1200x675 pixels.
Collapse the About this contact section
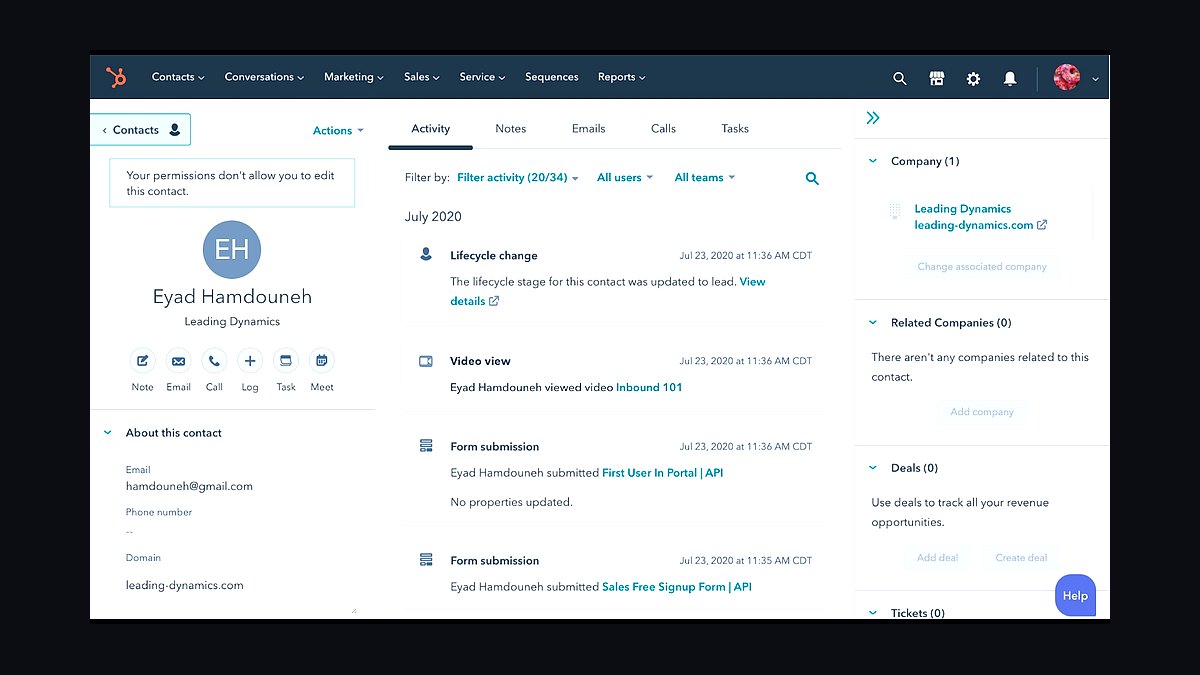pos(108,433)
